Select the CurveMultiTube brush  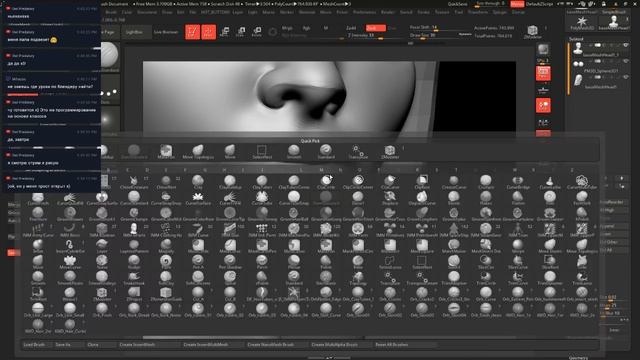pos(582,182)
